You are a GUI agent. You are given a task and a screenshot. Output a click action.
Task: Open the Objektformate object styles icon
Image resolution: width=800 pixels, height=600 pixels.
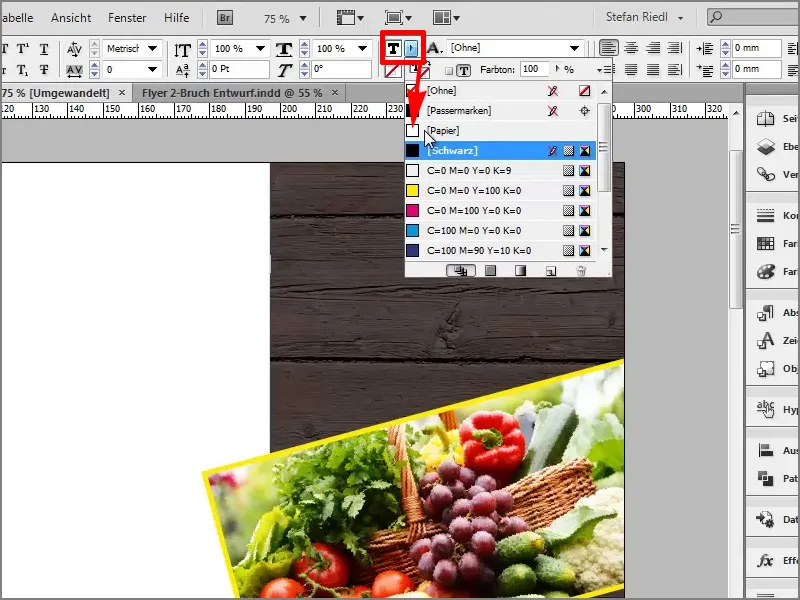765,368
